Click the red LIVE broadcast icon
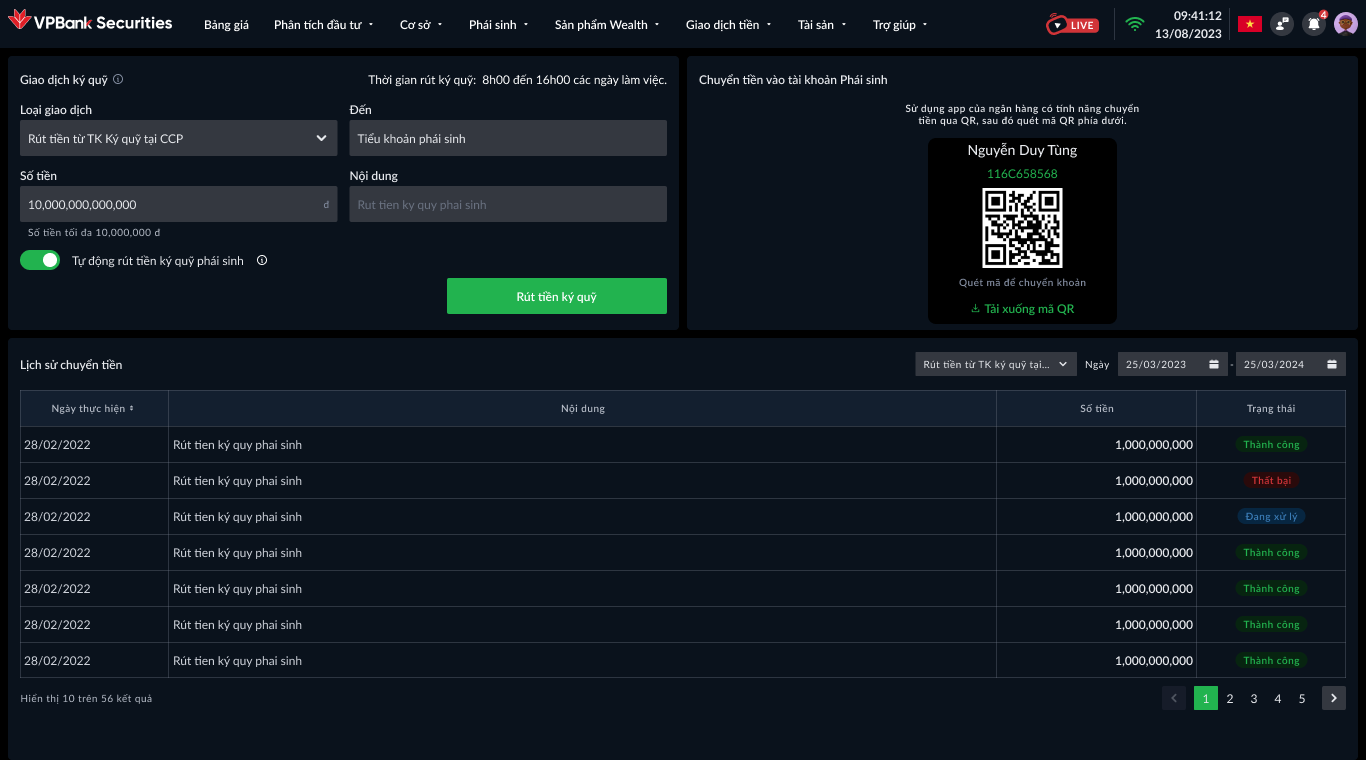This screenshot has height=760, width=1366. (1072, 25)
